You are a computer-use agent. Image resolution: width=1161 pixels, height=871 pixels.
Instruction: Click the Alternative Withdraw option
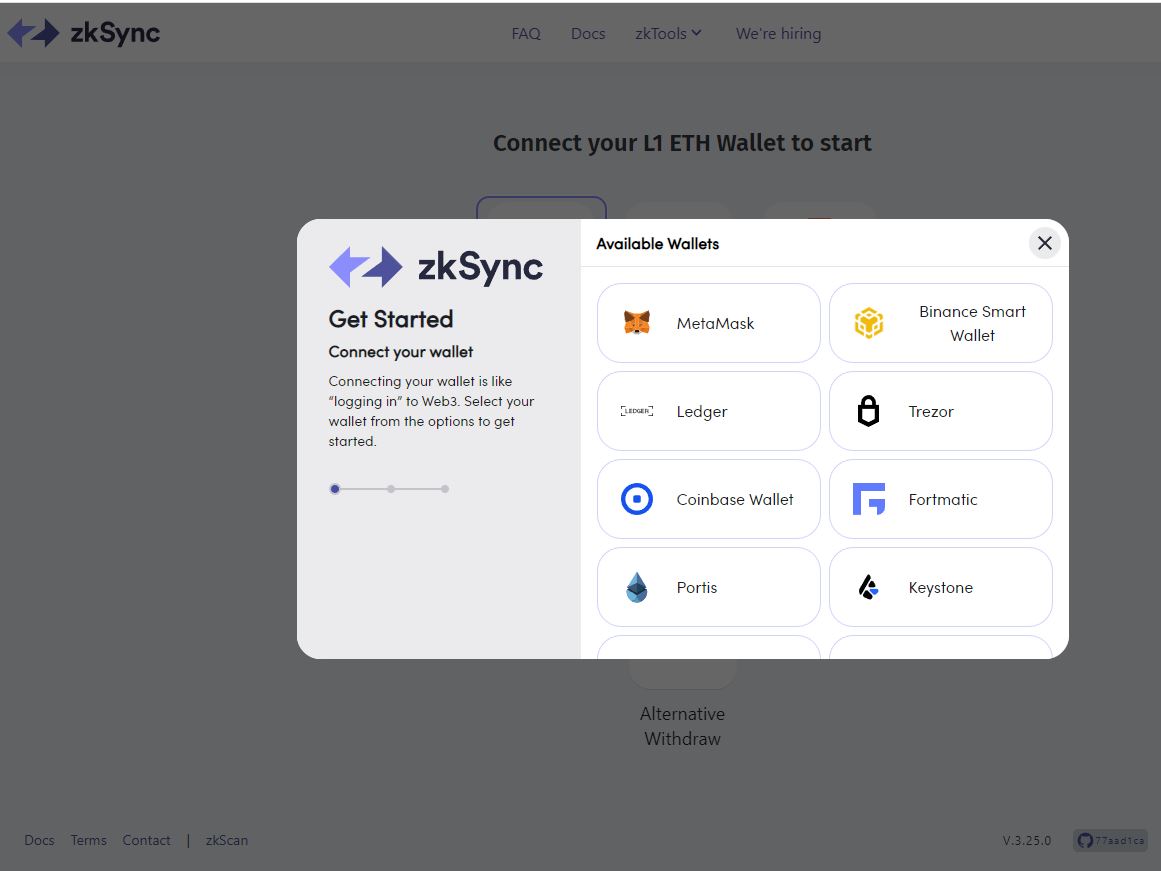tap(682, 726)
